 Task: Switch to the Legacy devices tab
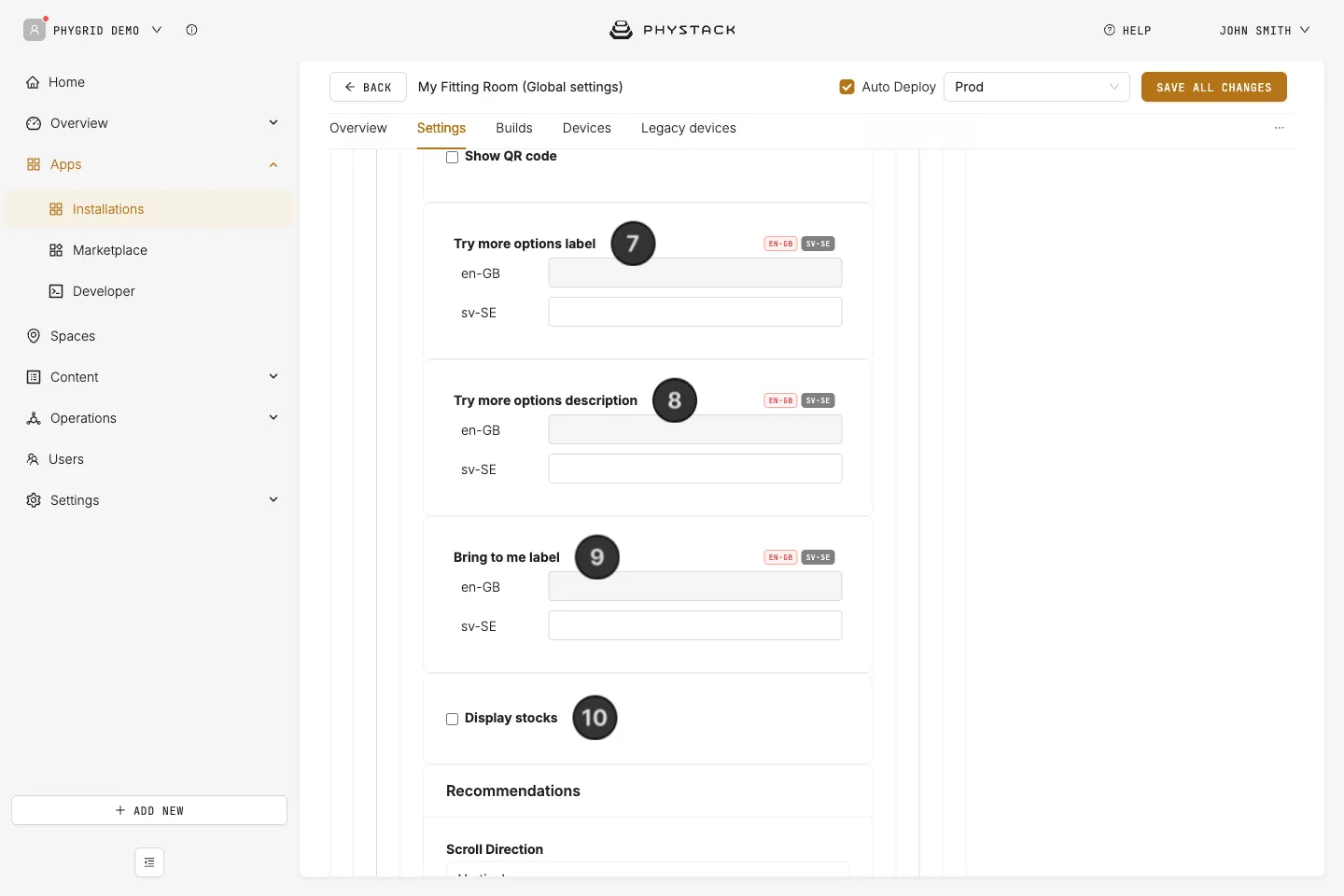pos(689,128)
